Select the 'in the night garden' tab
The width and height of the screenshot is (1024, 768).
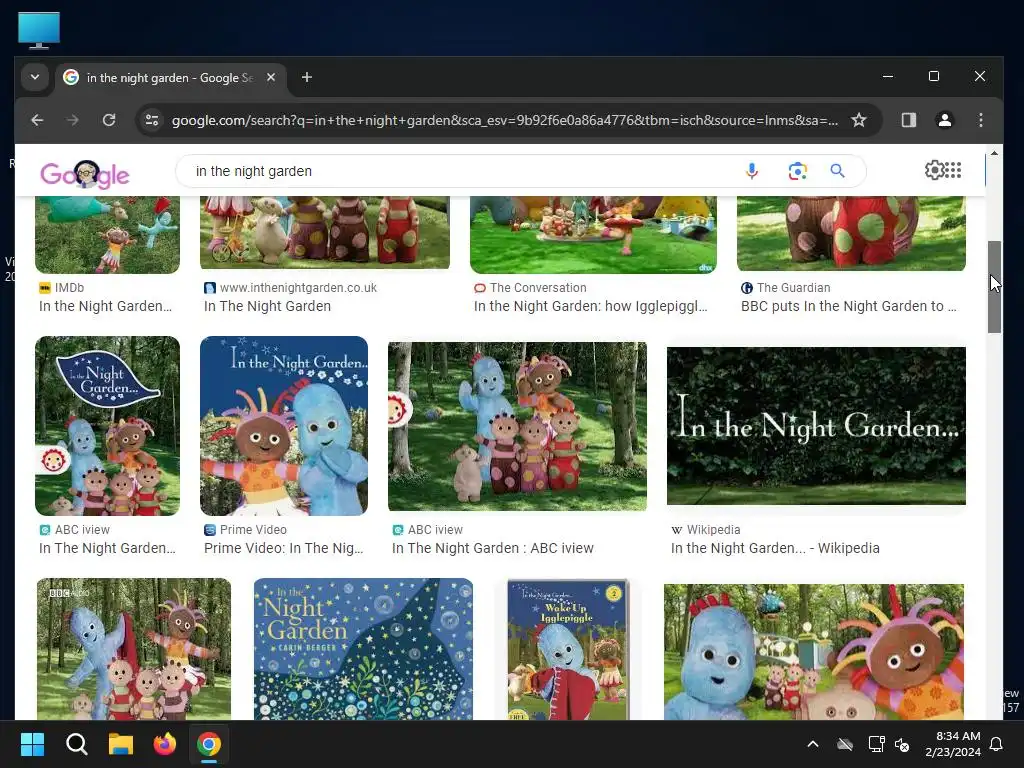click(x=170, y=78)
